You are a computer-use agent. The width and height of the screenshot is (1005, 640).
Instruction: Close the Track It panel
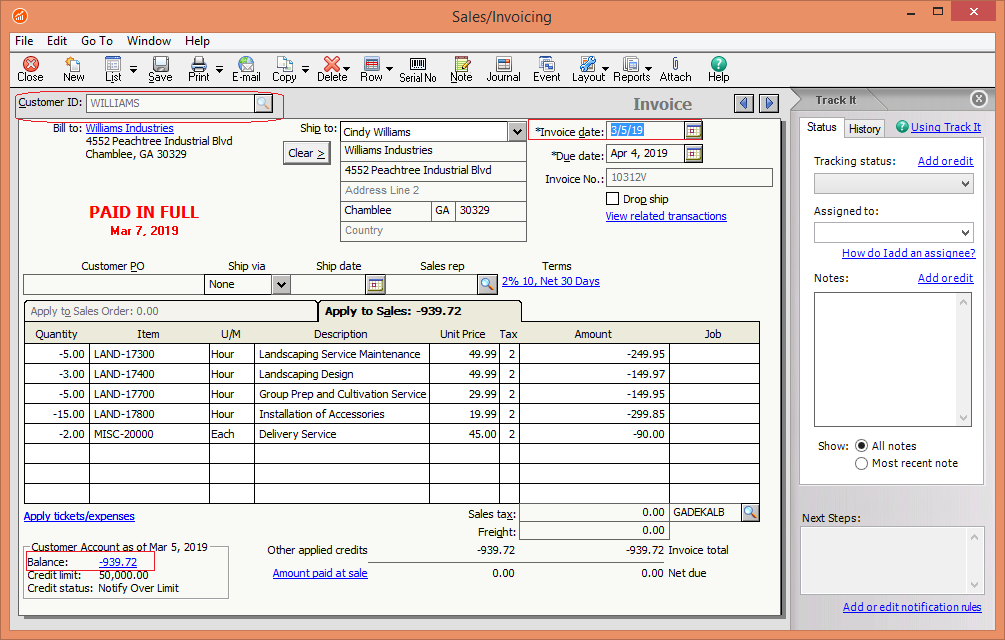click(x=979, y=99)
